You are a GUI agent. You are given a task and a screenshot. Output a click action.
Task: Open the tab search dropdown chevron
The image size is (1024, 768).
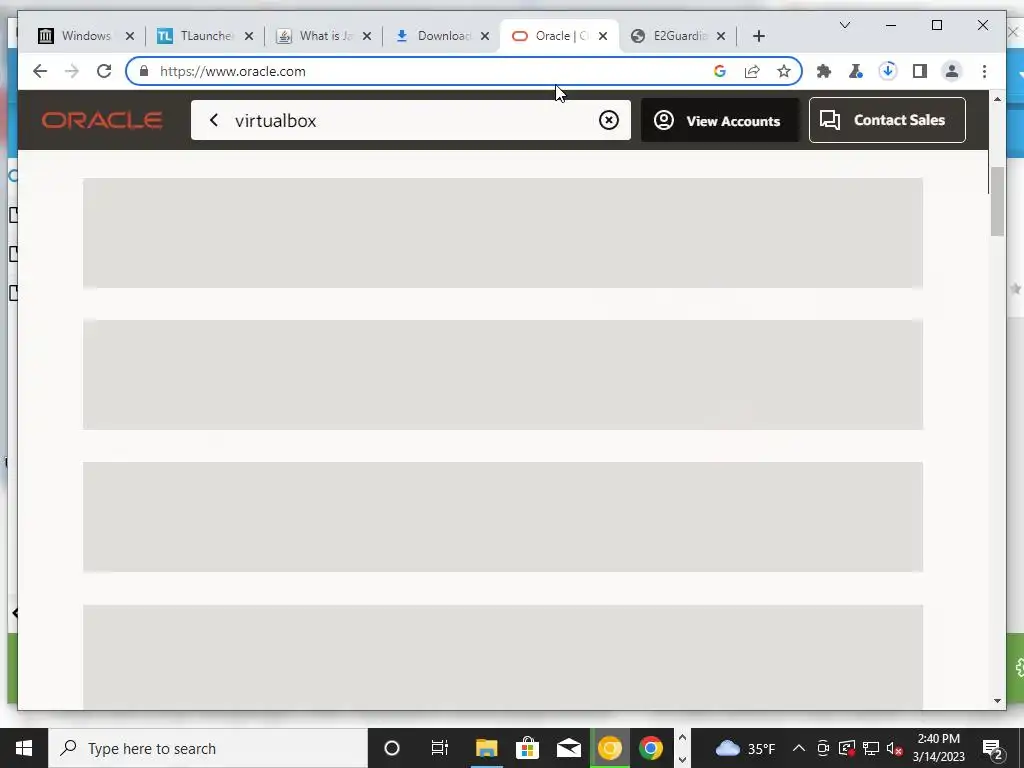click(x=844, y=25)
